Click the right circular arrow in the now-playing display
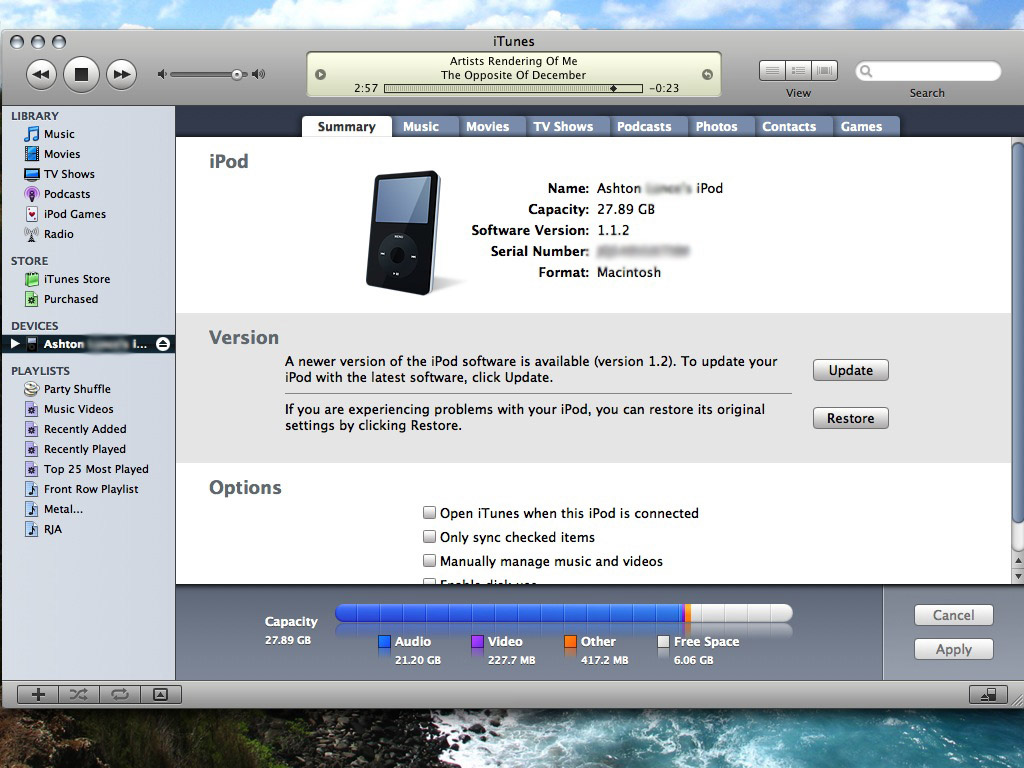Image resolution: width=1024 pixels, height=768 pixels. click(x=707, y=74)
